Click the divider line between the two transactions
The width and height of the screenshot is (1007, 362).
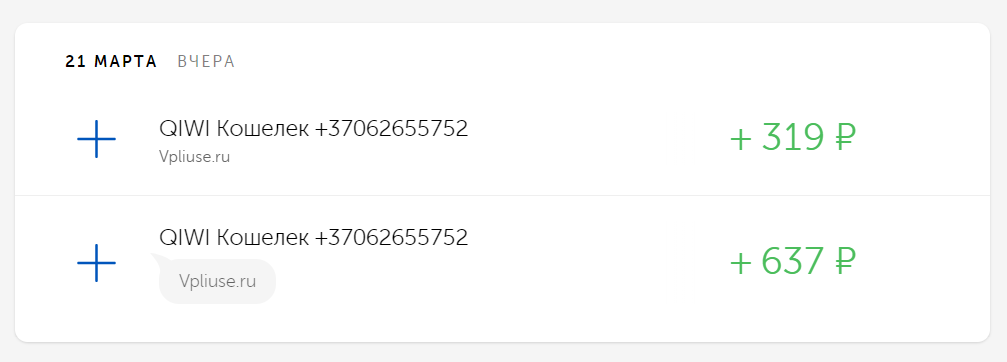(502, 195)
